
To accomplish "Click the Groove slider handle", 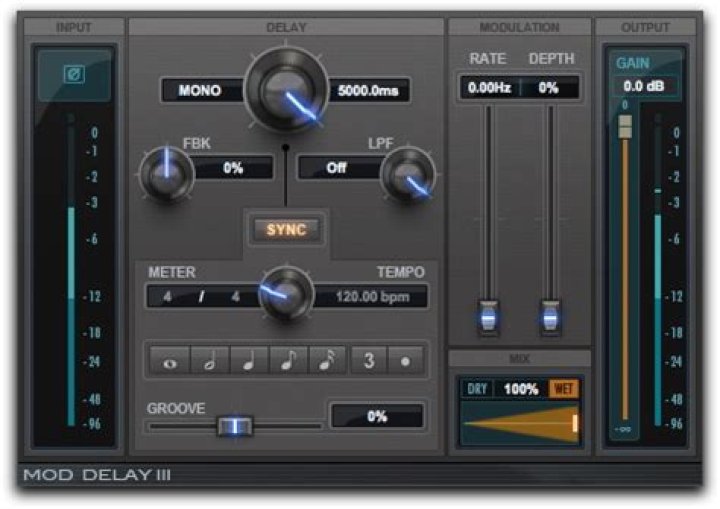I will tap(235, 426).
